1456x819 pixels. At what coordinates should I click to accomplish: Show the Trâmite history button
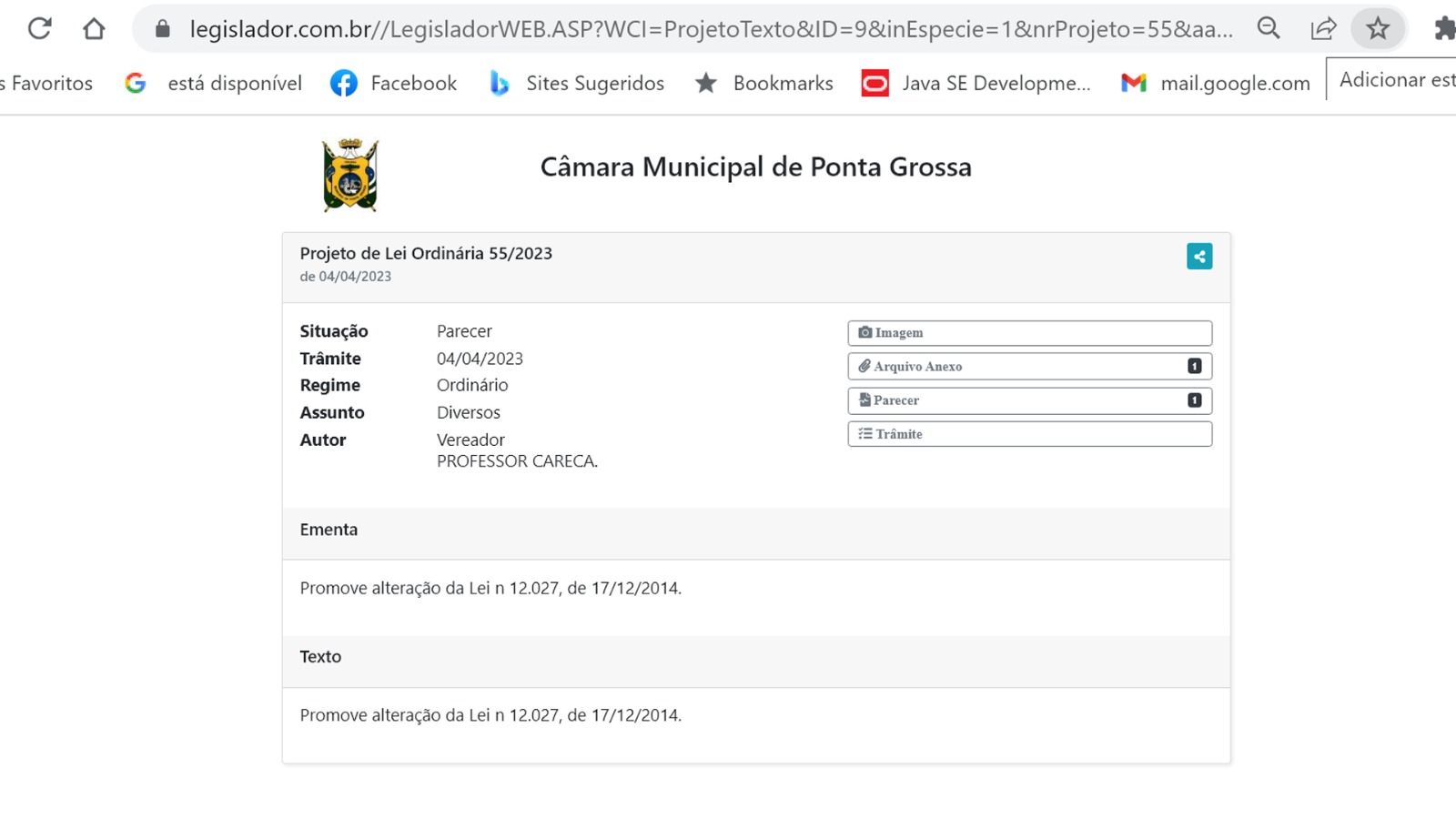click(1029, 434)
